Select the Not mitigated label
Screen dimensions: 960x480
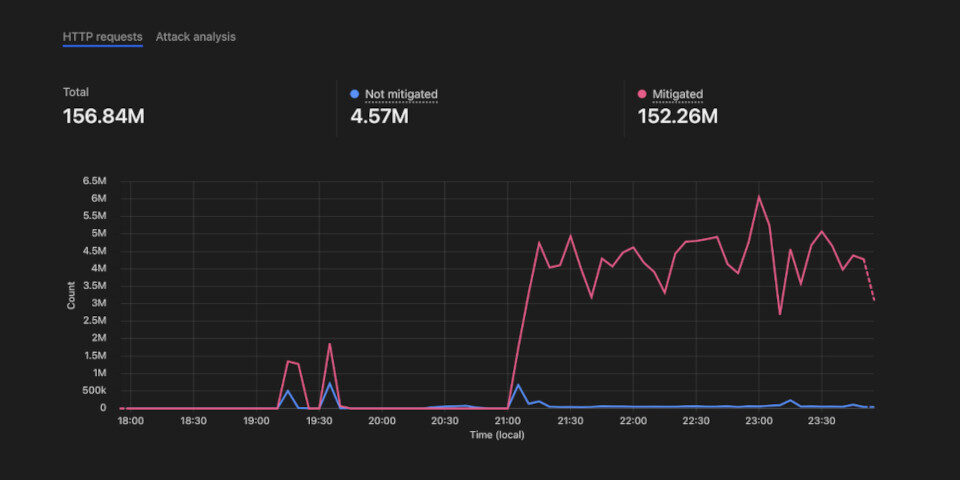pyautogui.click(x=401, y=94)
